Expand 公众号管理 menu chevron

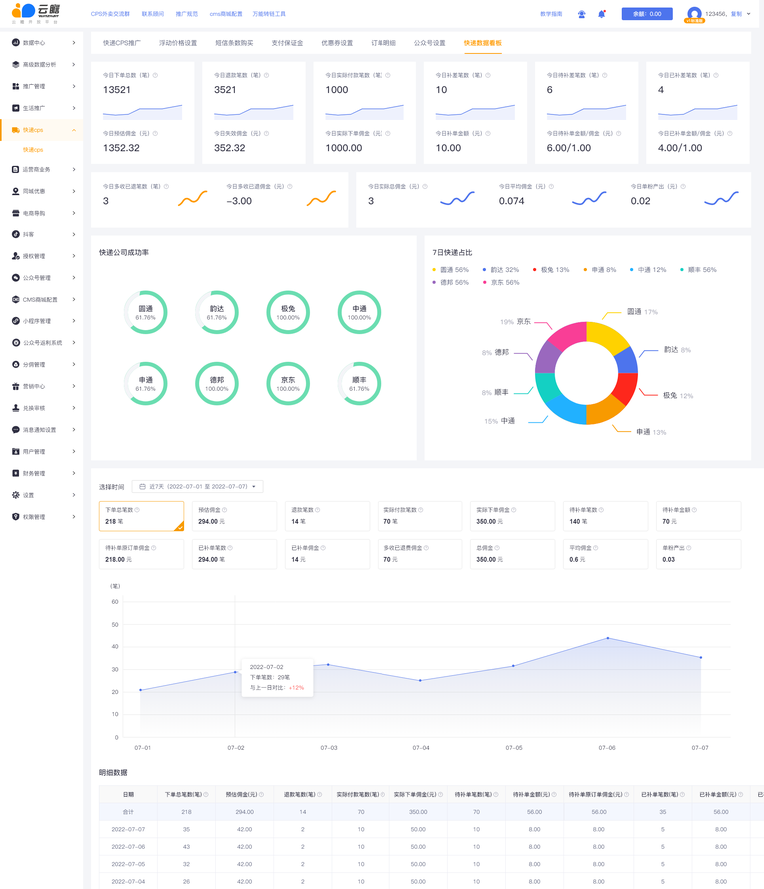click(x=74, y=278)
